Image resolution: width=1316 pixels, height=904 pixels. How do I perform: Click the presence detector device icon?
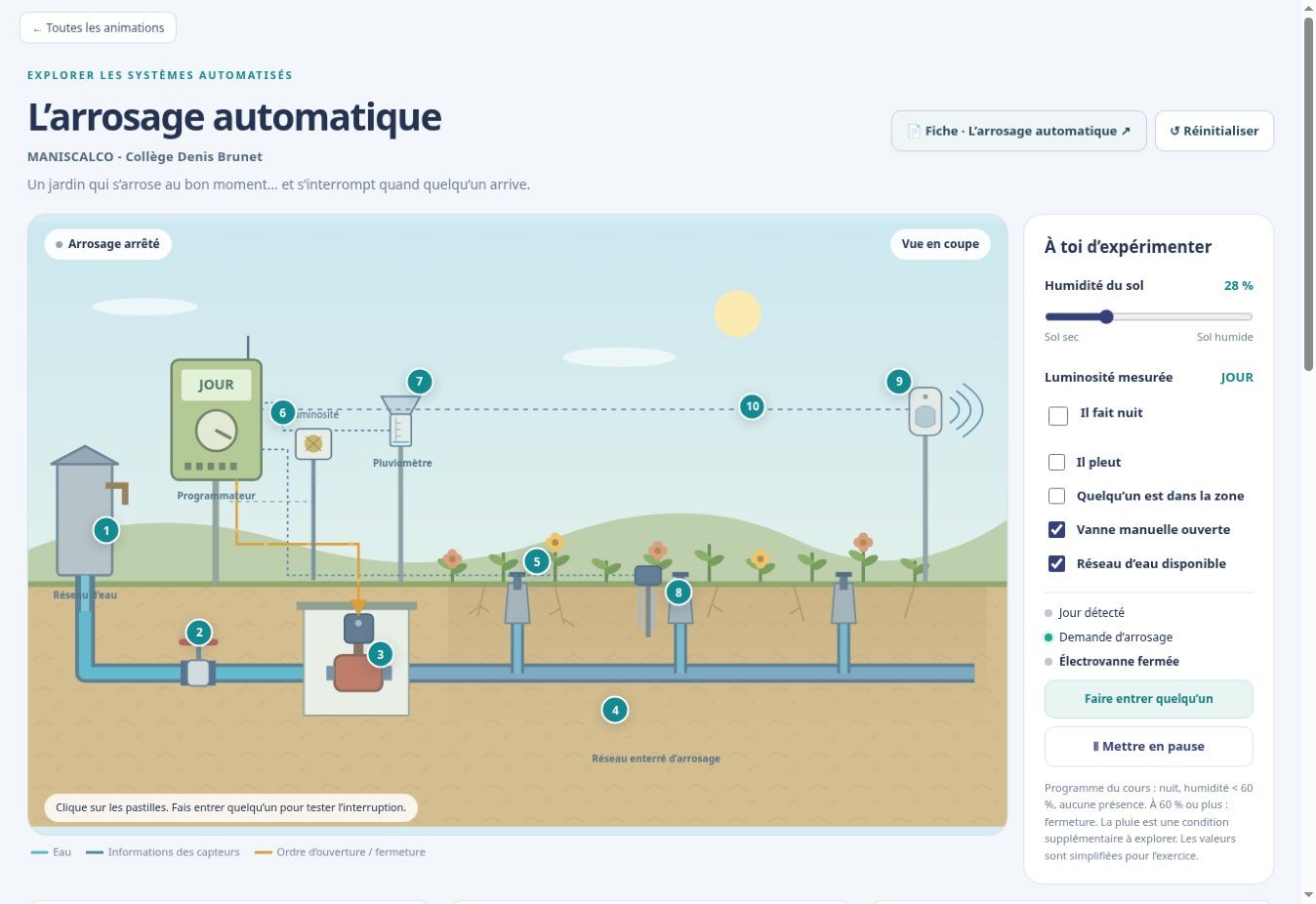[925, 412]
